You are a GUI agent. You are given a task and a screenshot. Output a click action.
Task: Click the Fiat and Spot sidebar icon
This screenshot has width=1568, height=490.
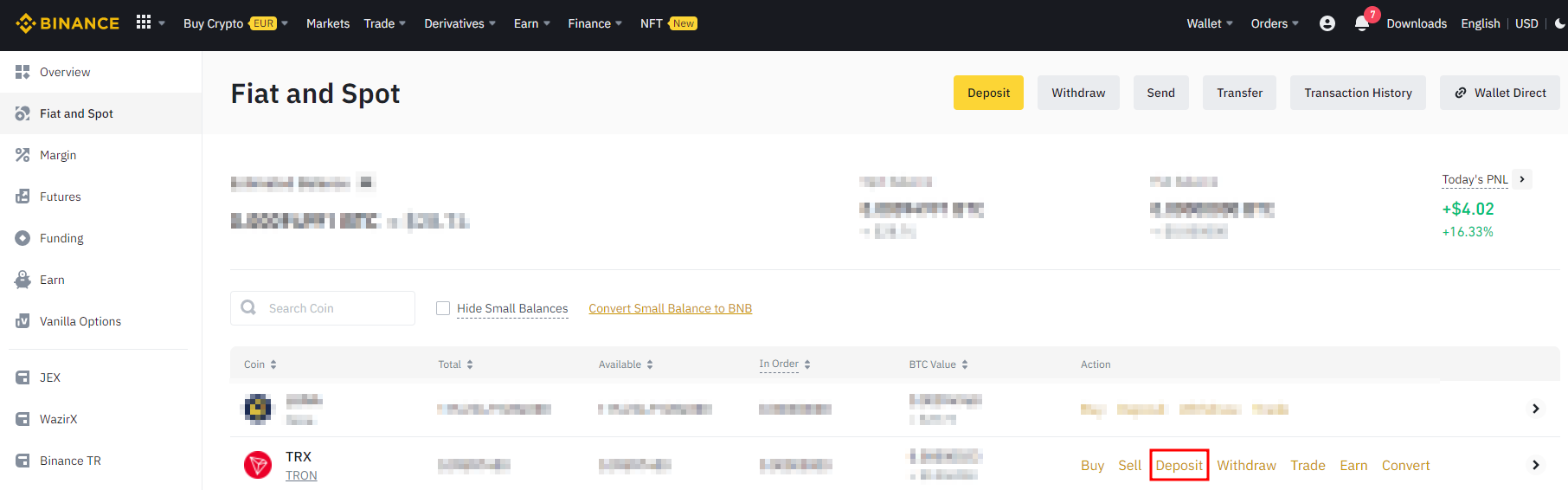22,113
